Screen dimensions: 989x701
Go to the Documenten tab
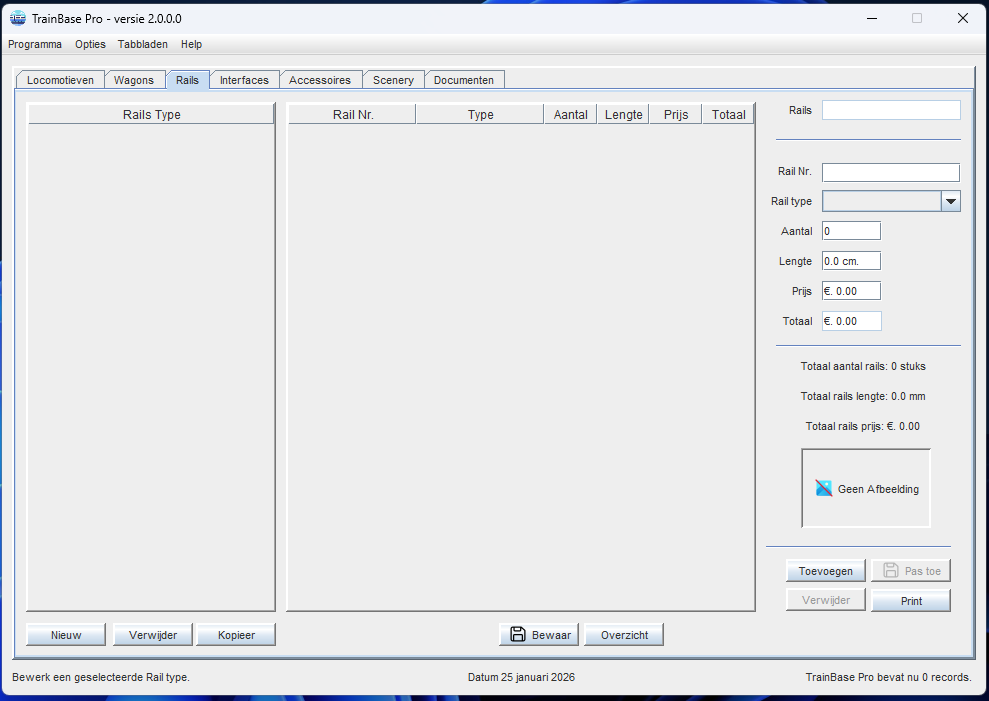click(464, 80)
